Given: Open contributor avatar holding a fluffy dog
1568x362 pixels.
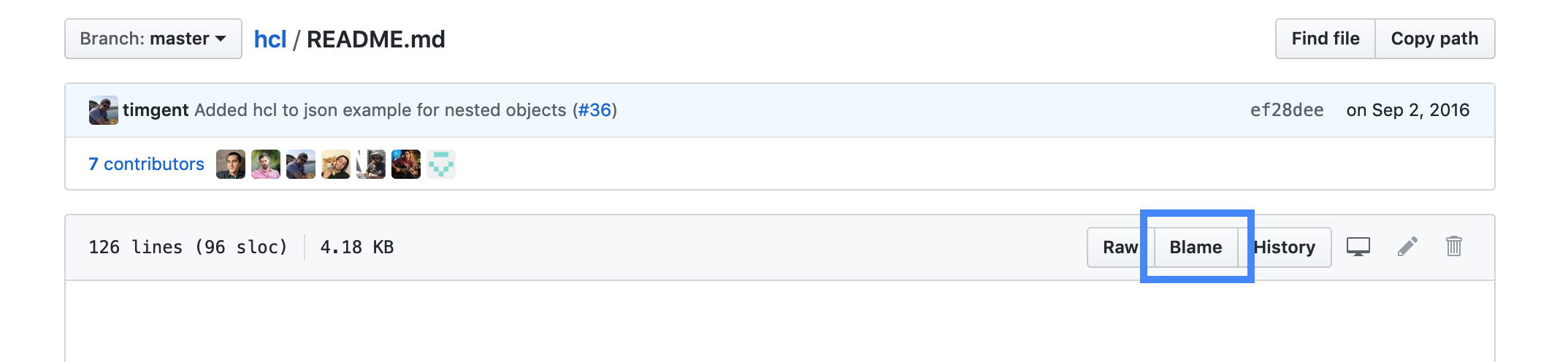Looking at the screenshot, I should tap(336, 164).
